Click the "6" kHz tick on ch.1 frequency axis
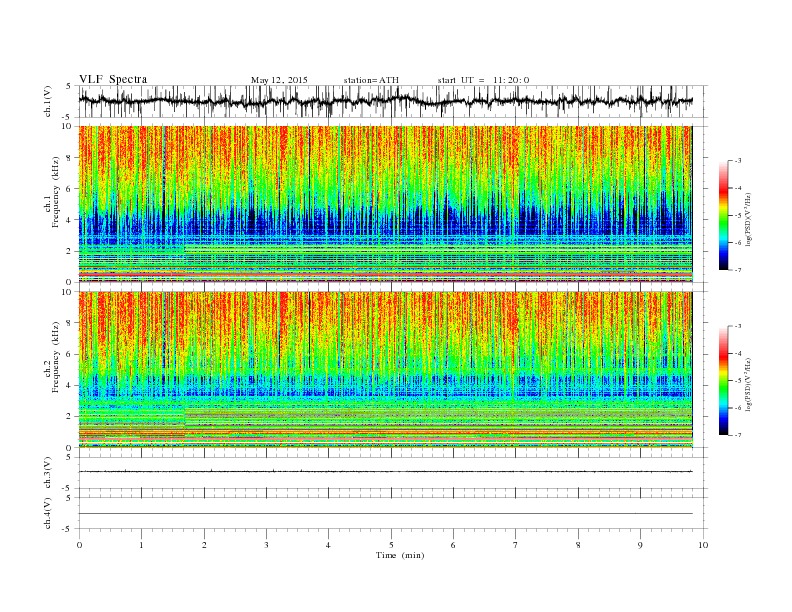Viewport: 792px width, 612px height. 70,189
